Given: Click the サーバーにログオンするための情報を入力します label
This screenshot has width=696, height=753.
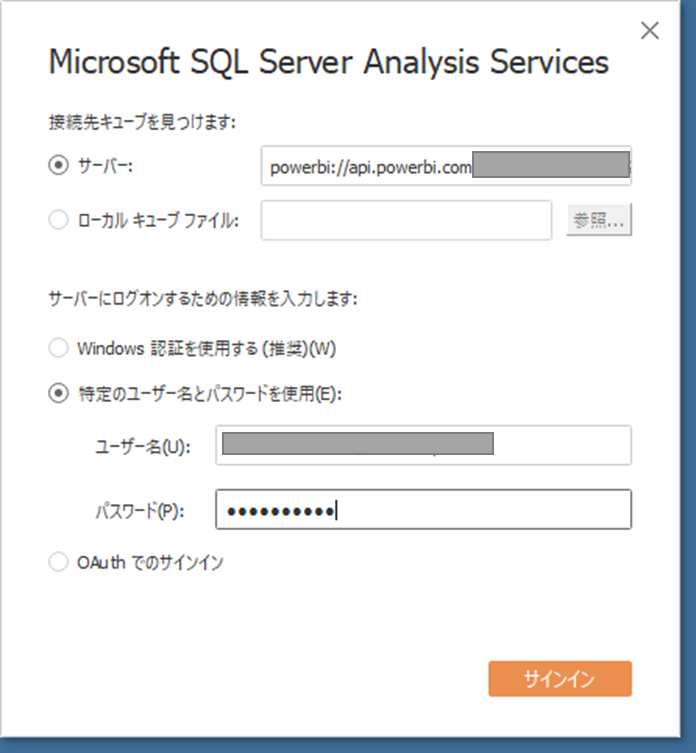Looking at the screenshot, I should click(x=203, y=299).
